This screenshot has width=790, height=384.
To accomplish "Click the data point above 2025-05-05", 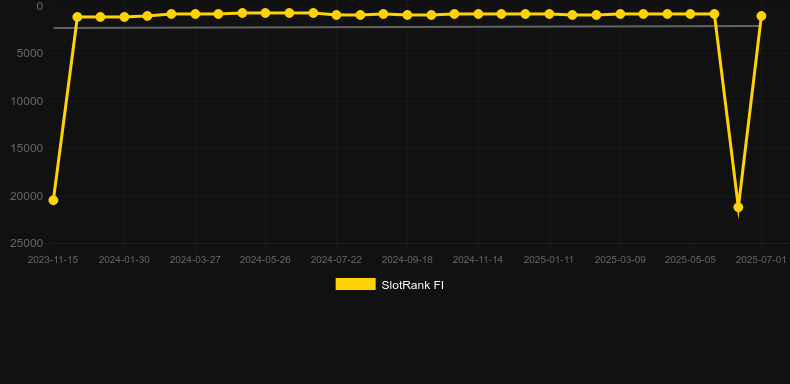I will (x=690, y=14).
